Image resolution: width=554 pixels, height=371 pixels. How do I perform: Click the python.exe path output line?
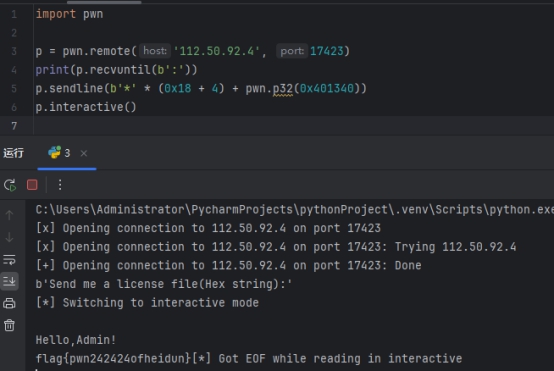tap(294, 210)
